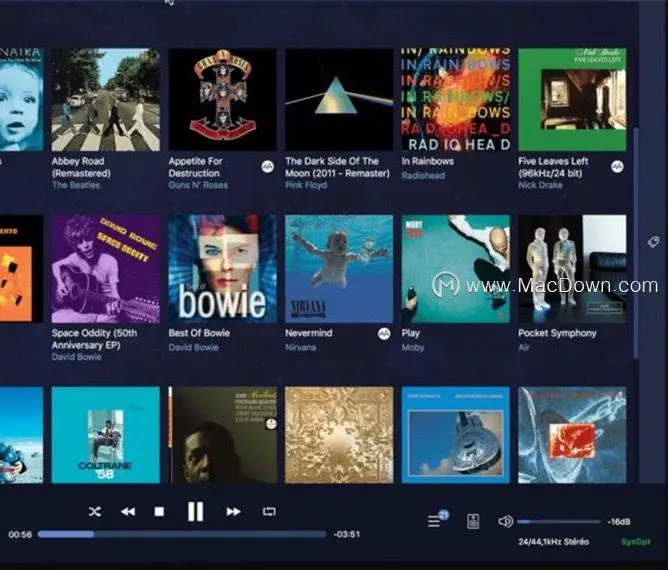Open In Rainbows album cover
The image size is (668, 570).
(455, 100)
